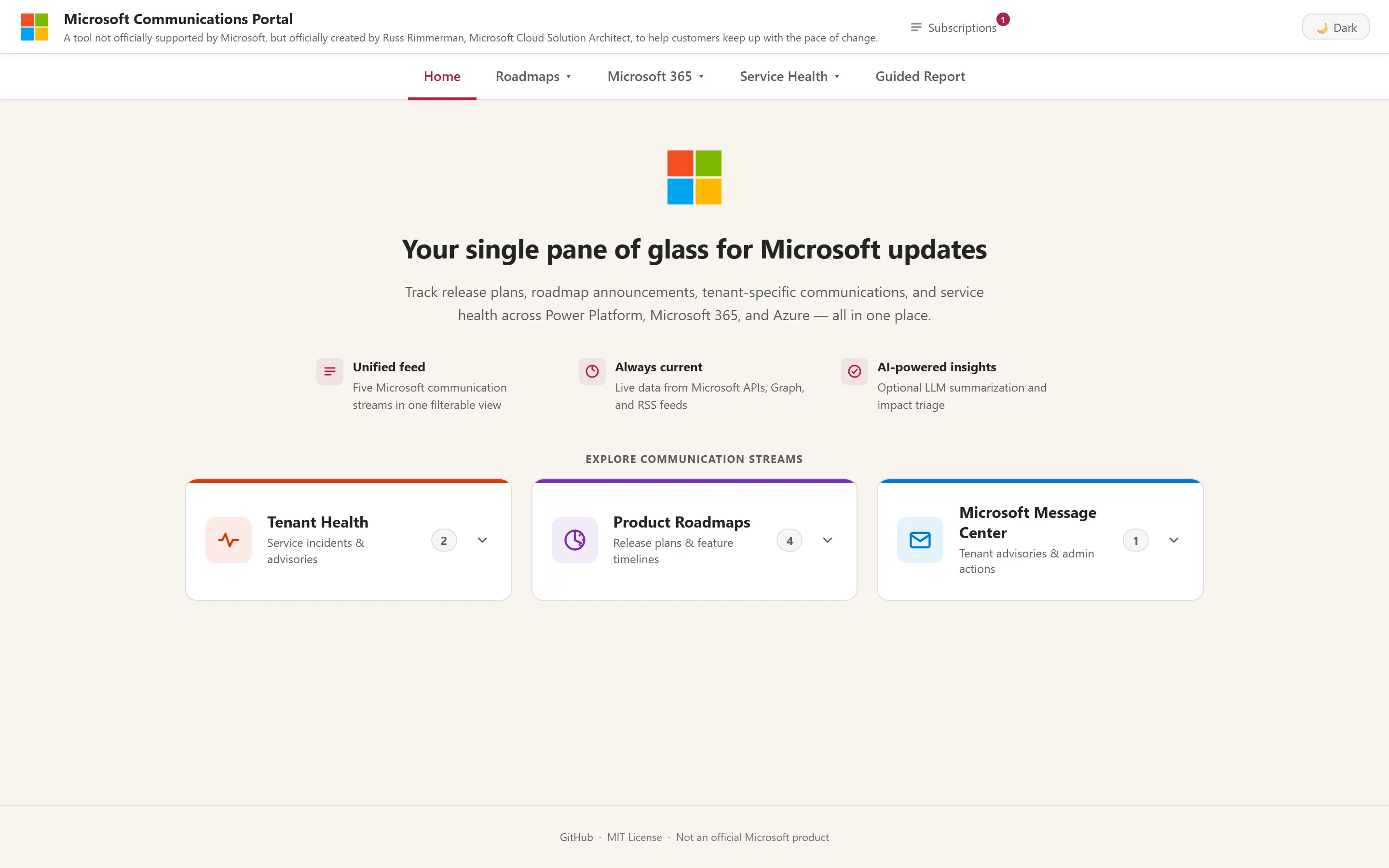The image size is (1389, 868).
Task: Click the Tenant Health count badge 2
Action: (x=444, y=540)
